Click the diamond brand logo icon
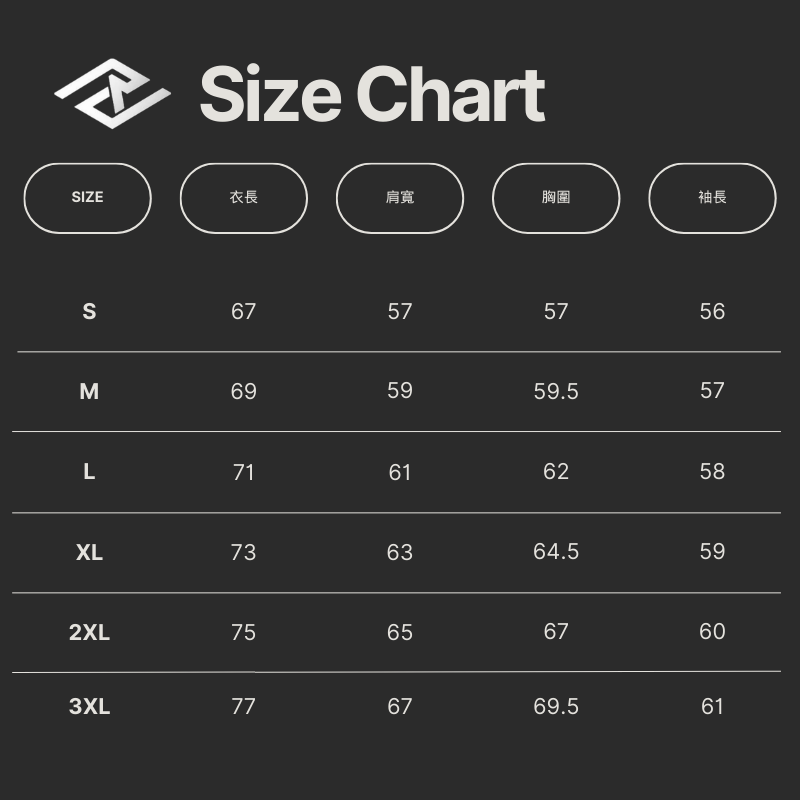The width and height of the screenshot is (800, 800). (x=112, y=95)
